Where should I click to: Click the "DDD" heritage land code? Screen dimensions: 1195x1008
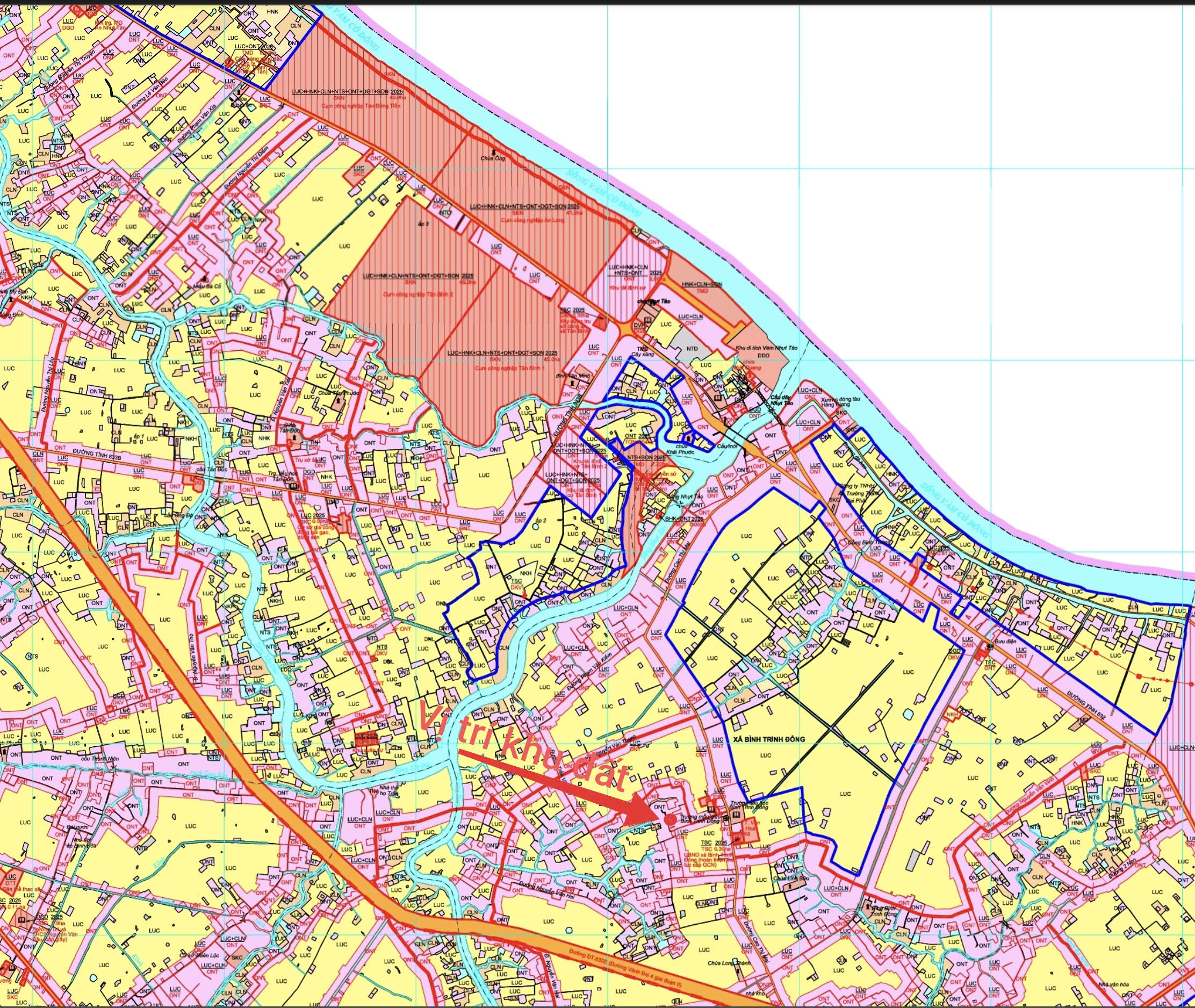[764, 355]
